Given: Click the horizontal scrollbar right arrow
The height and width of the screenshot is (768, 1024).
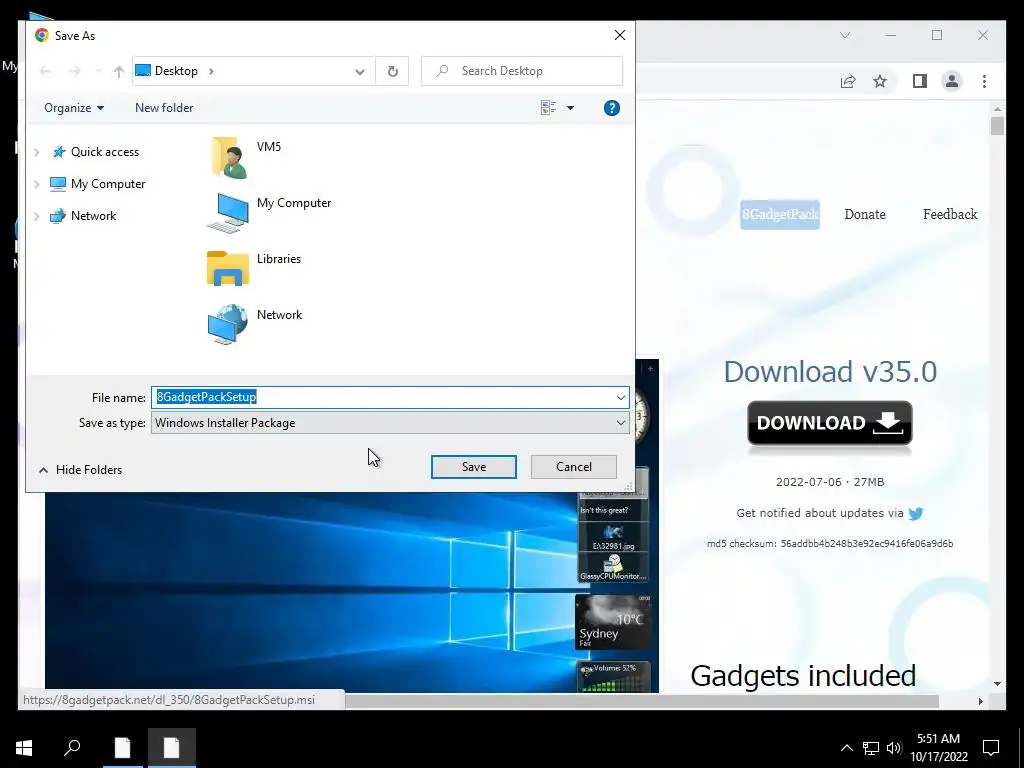Looking at the screenshot, I should click(980, 701).
